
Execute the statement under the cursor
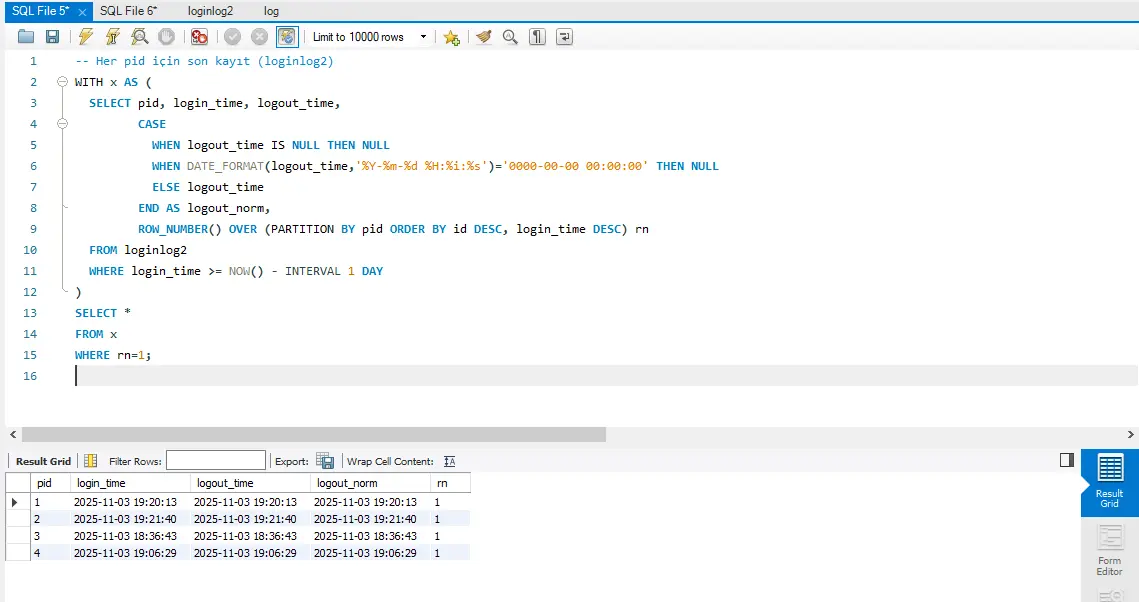[113, 37]
